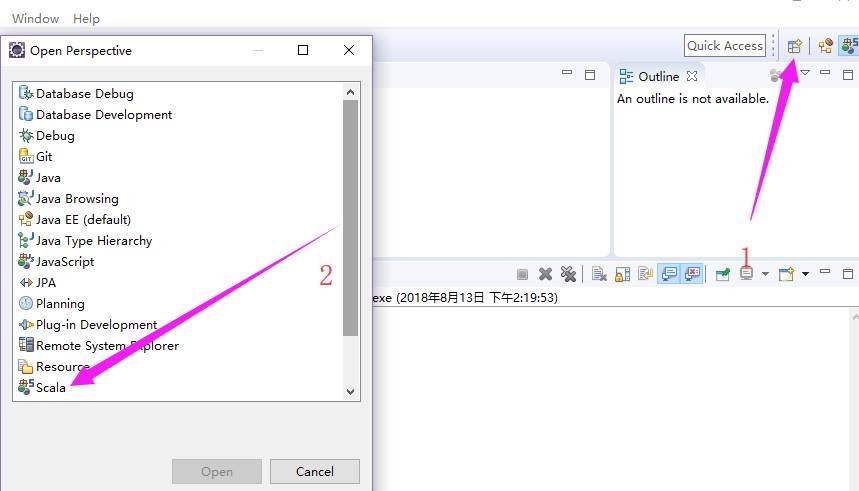Open the Display Selected Console dropdown arrow
The image size is (859, 491).
coord(765,274)
